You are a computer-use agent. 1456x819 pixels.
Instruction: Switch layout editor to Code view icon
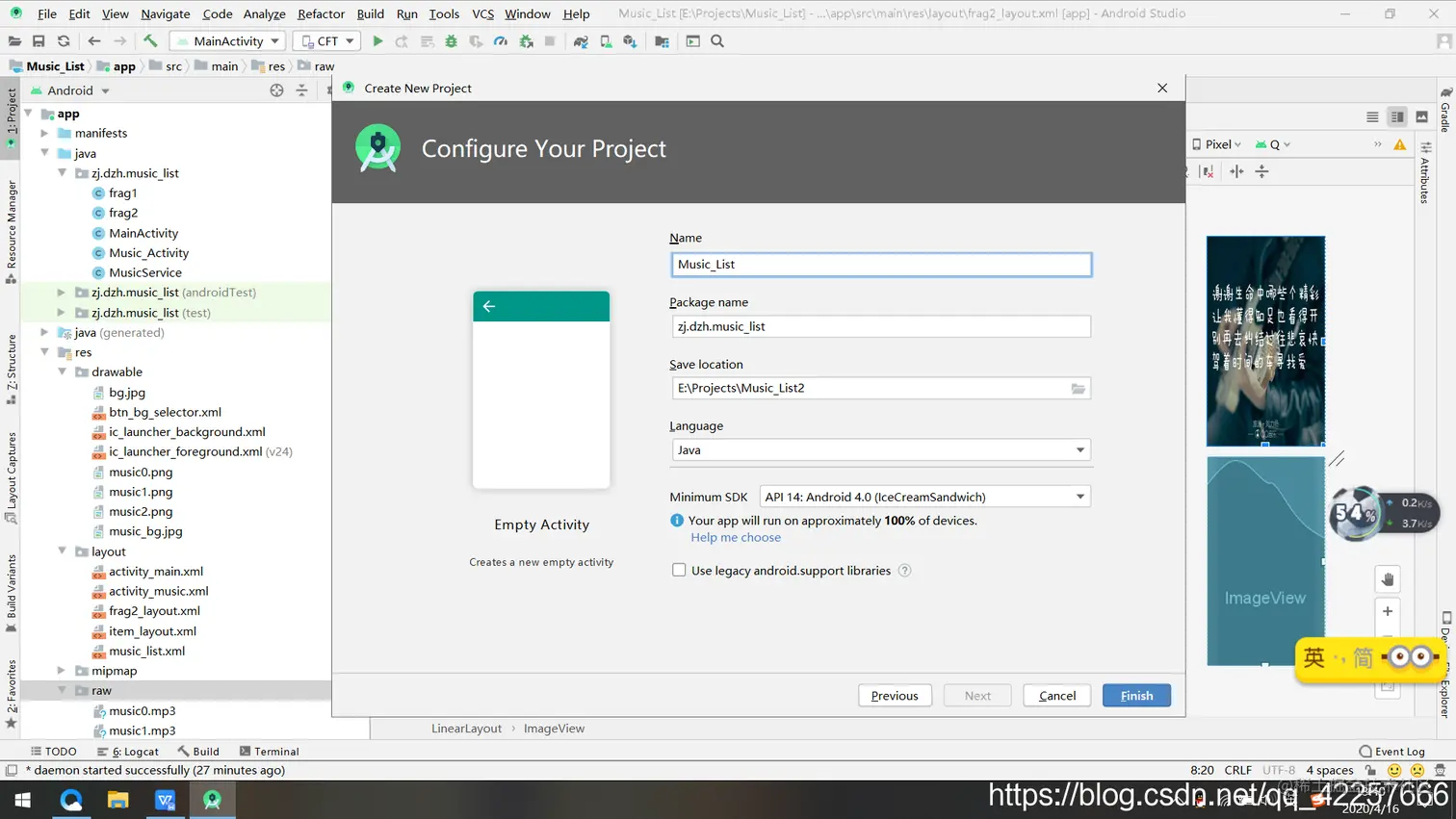click(1372, 116)
